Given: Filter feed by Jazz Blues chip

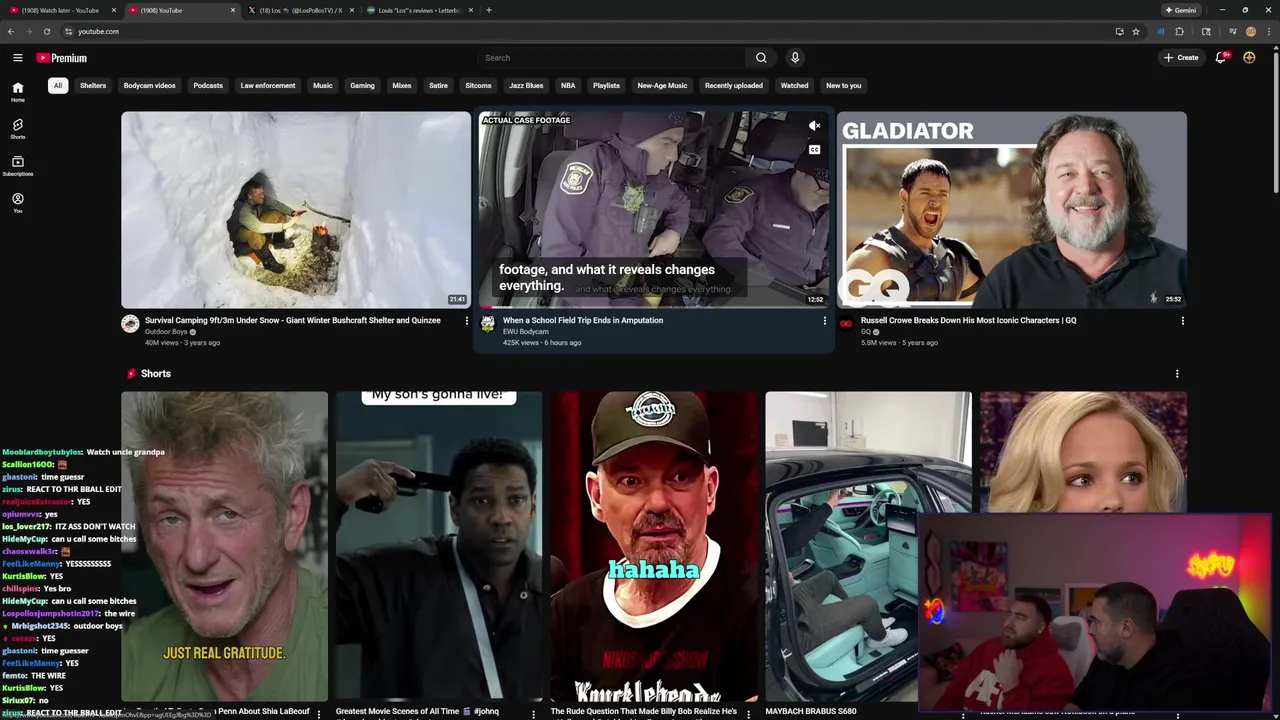Looking at the screenshot, I should click(526, 85).
